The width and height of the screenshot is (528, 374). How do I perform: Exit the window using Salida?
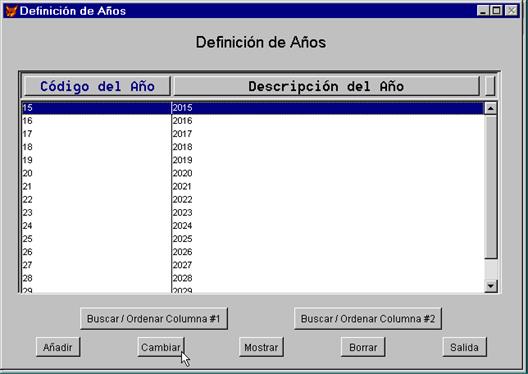pos(464,347)
